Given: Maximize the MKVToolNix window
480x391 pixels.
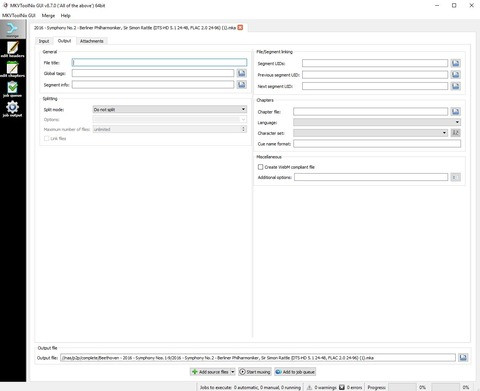Looking at the screenshot, I should [x=454, y=5].
